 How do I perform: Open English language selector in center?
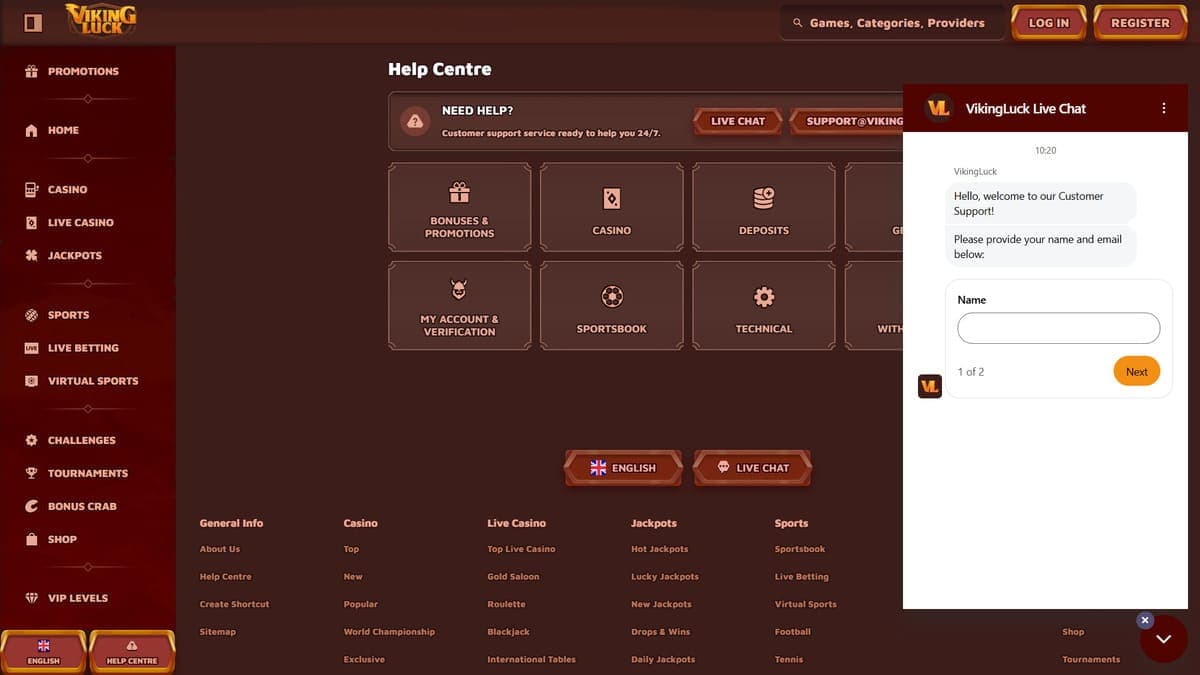[624, 468]
